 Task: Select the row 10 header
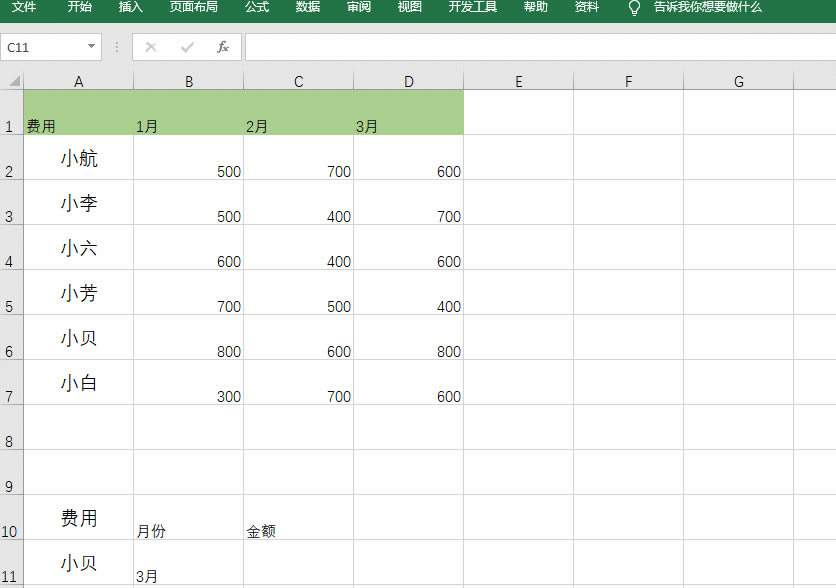click(11, 519)
